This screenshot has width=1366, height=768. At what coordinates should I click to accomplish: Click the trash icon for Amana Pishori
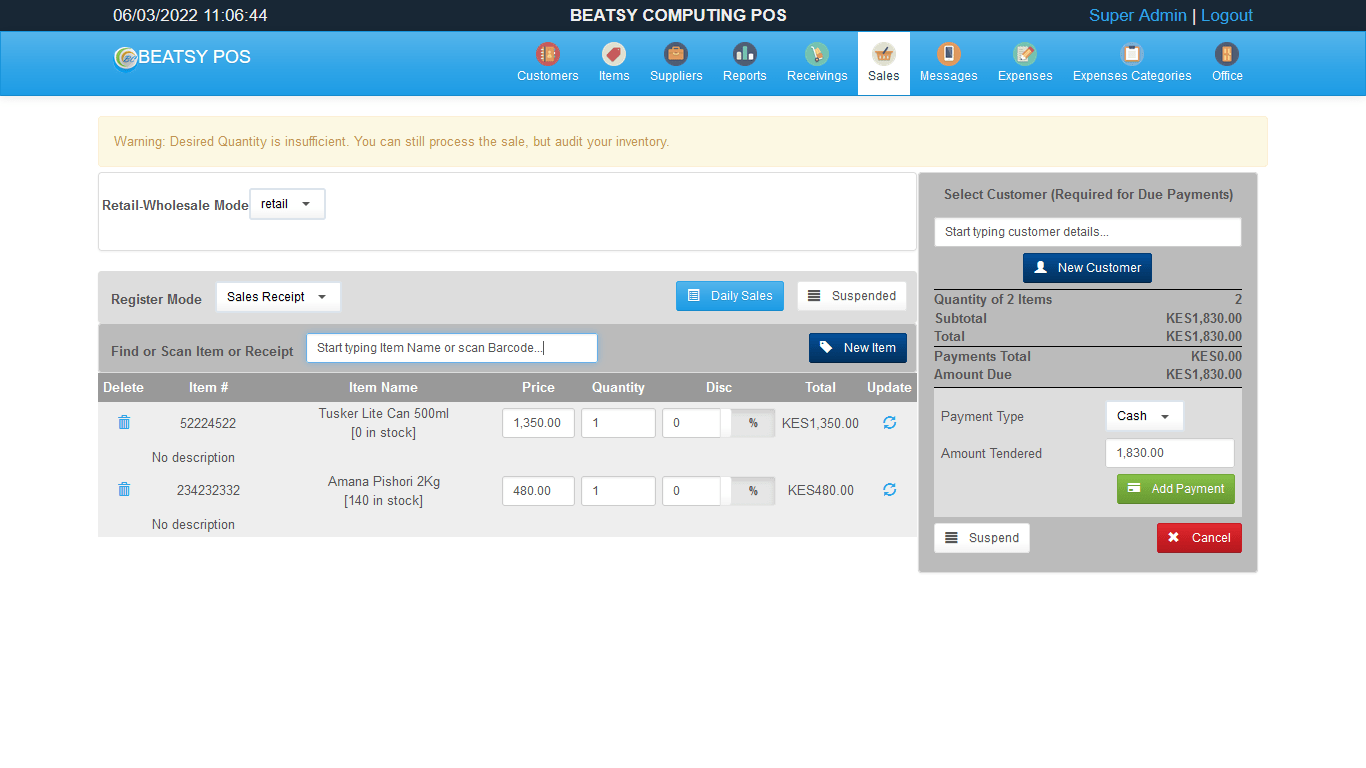point(124,490)
